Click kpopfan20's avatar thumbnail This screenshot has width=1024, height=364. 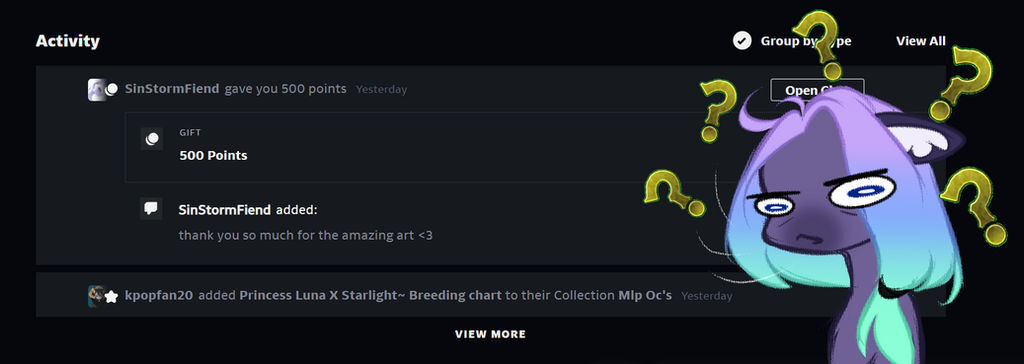pos(96,296)
